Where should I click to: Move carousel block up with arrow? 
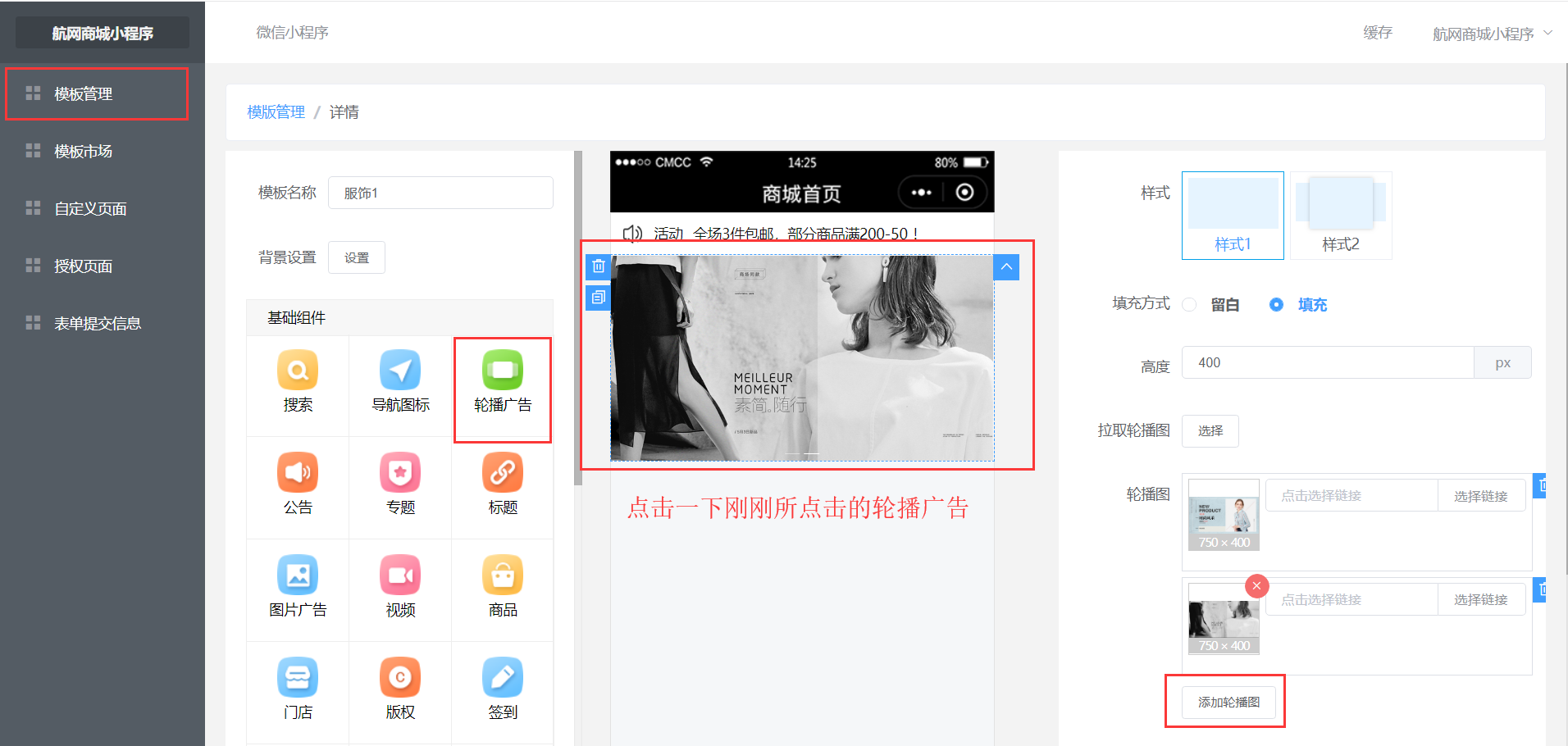1006,267
